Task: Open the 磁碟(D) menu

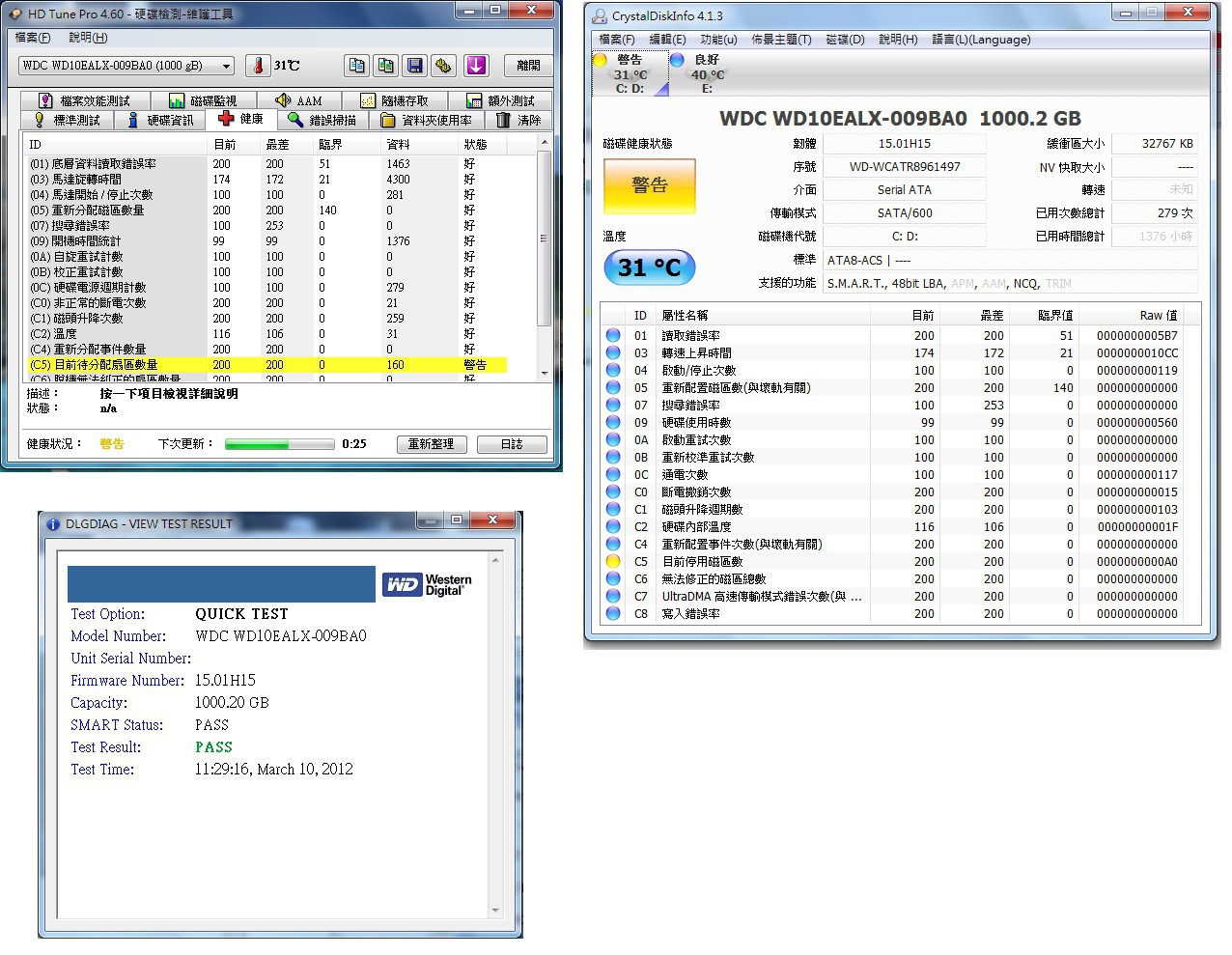Action: pos(845,40)
